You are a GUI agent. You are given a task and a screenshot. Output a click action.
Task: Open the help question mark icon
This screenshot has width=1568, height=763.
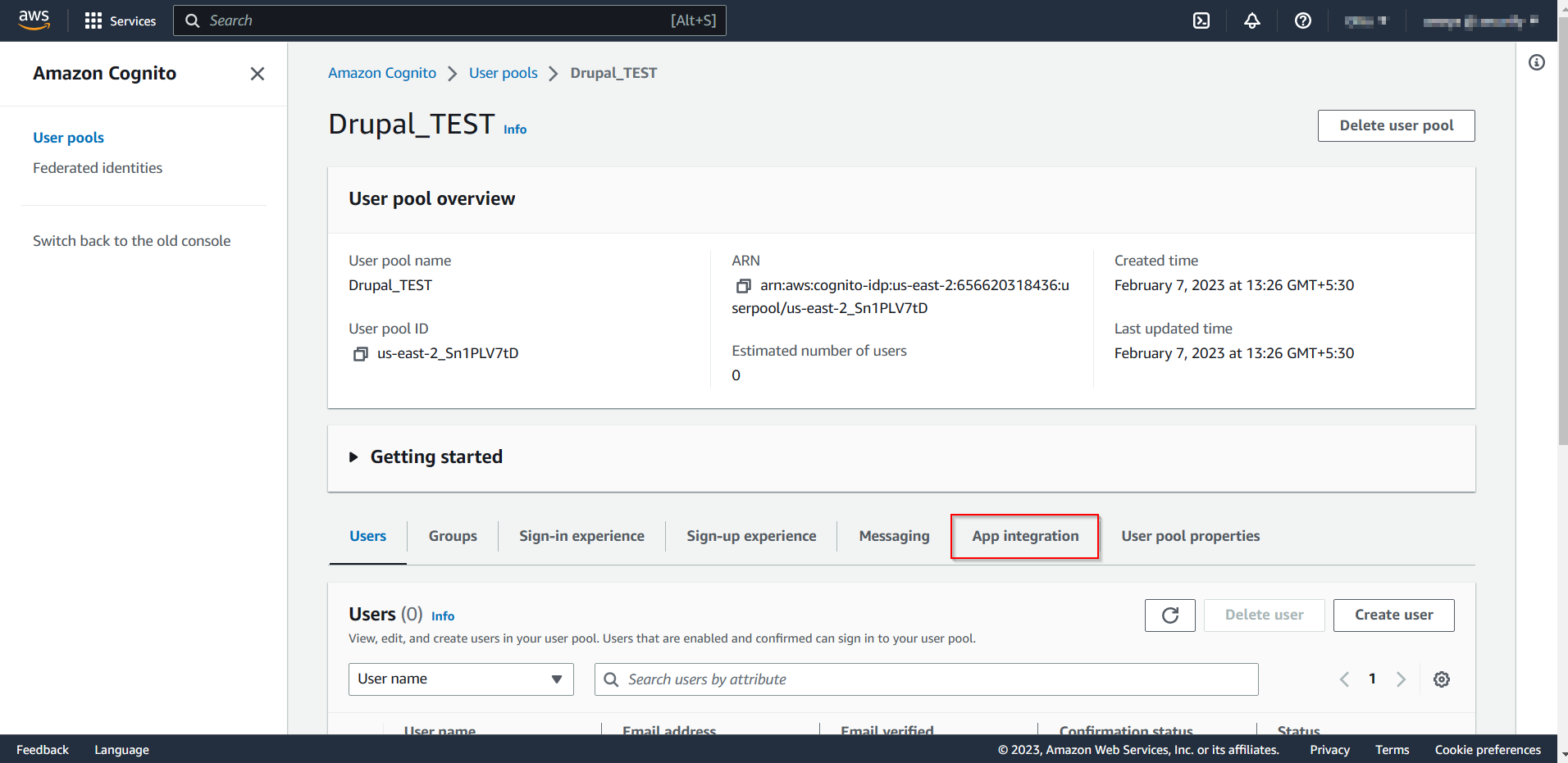1303,20
